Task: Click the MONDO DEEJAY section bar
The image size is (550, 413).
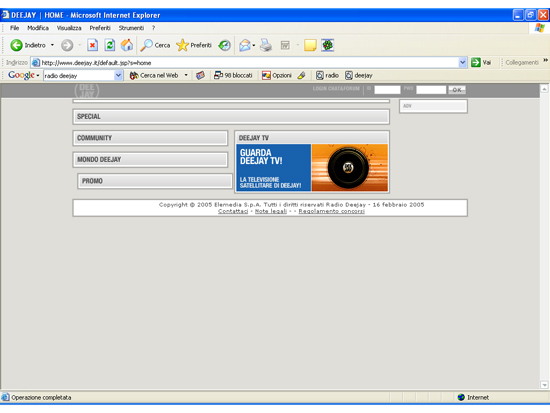Action: 150,159
